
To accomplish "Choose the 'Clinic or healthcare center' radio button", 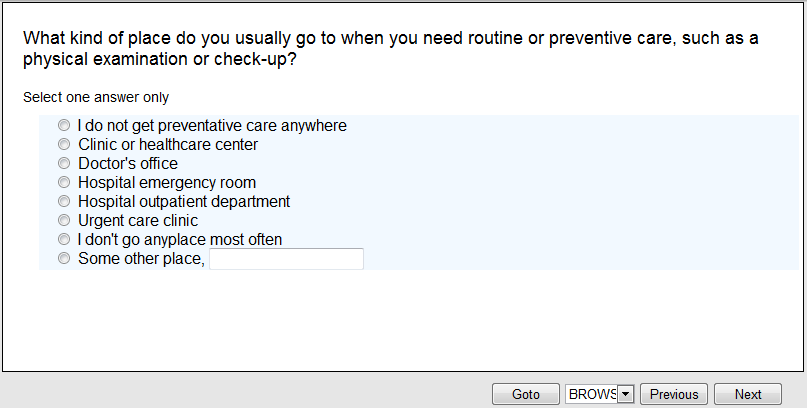I will click(65, 145).
